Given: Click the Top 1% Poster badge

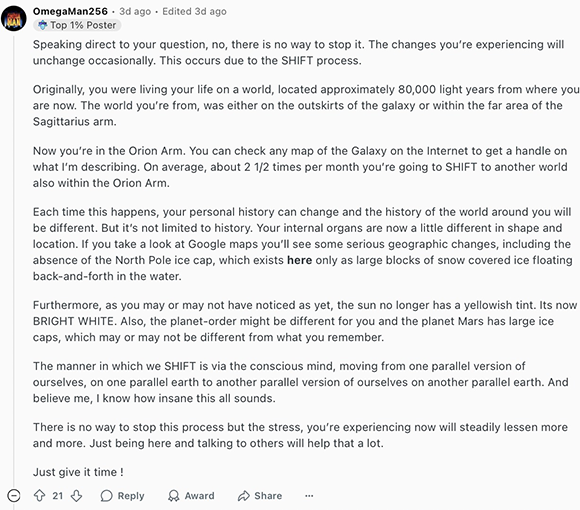Looking at the screenshot, I should (x=77, y=25).
